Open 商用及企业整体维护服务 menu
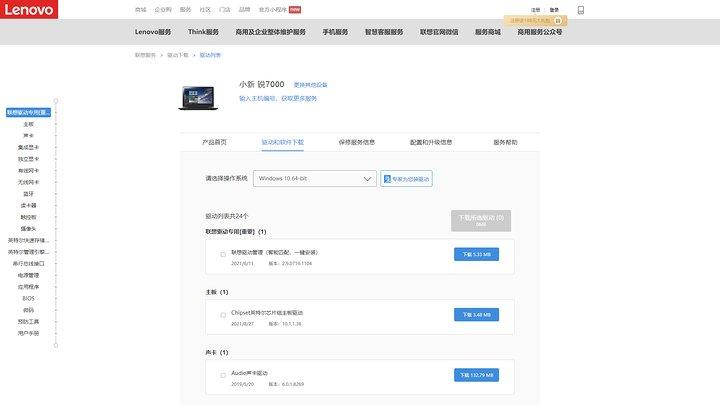This screenshot has height=405, width=720. point(270,32)
